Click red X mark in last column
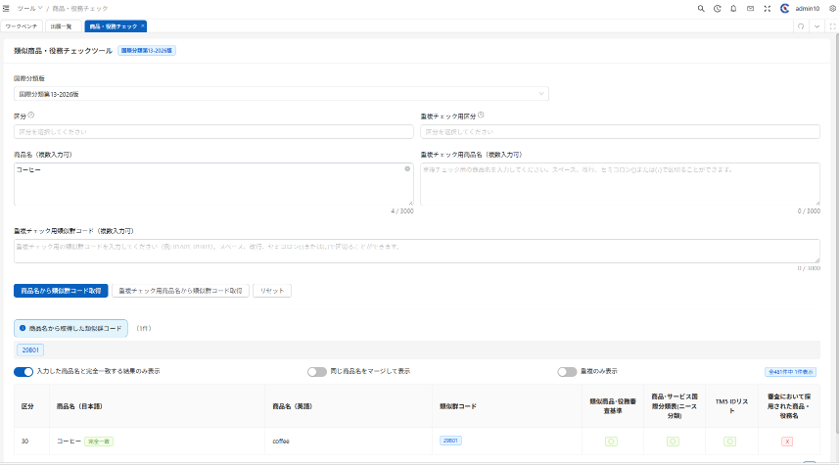This screenshot has height=465, width=839. (x=787, y=441)
